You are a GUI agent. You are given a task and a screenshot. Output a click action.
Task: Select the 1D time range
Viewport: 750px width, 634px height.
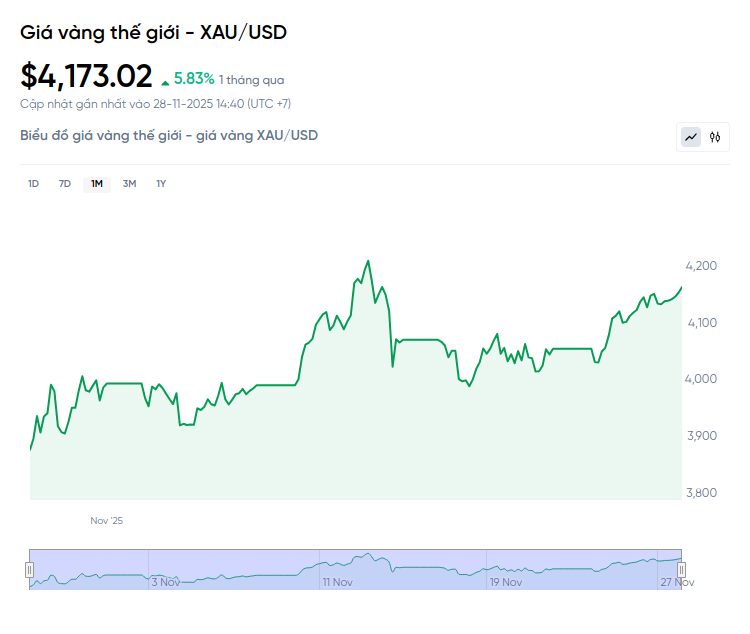click(x=33, y=183)
